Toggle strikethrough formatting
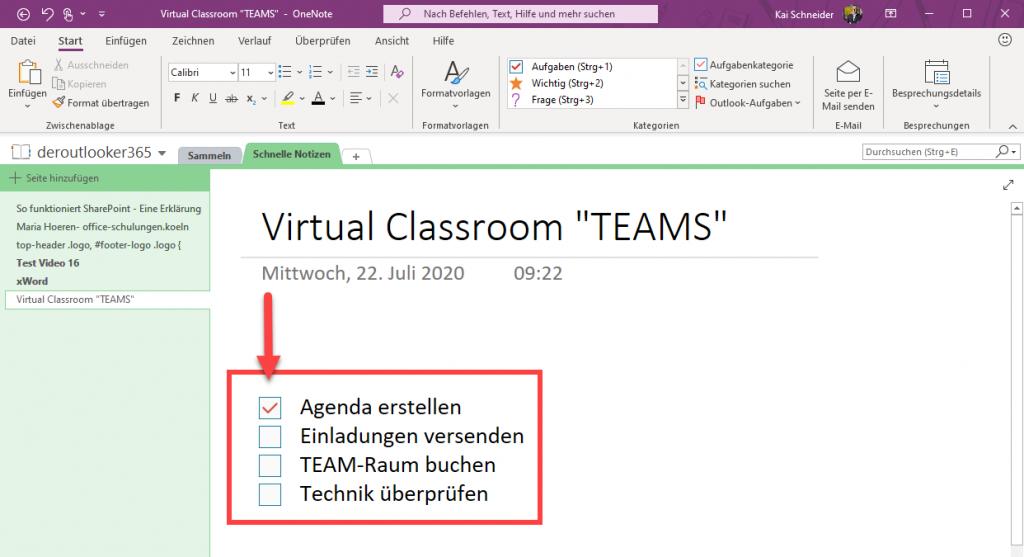The width and height of the screenshot is (1024, 557). (231, 99)
